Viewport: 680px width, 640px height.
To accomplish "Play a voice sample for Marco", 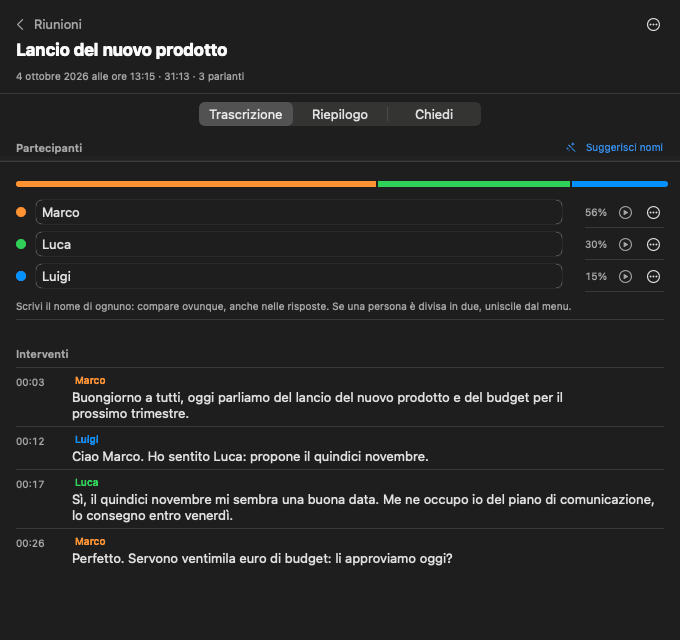I will point(625,212).
